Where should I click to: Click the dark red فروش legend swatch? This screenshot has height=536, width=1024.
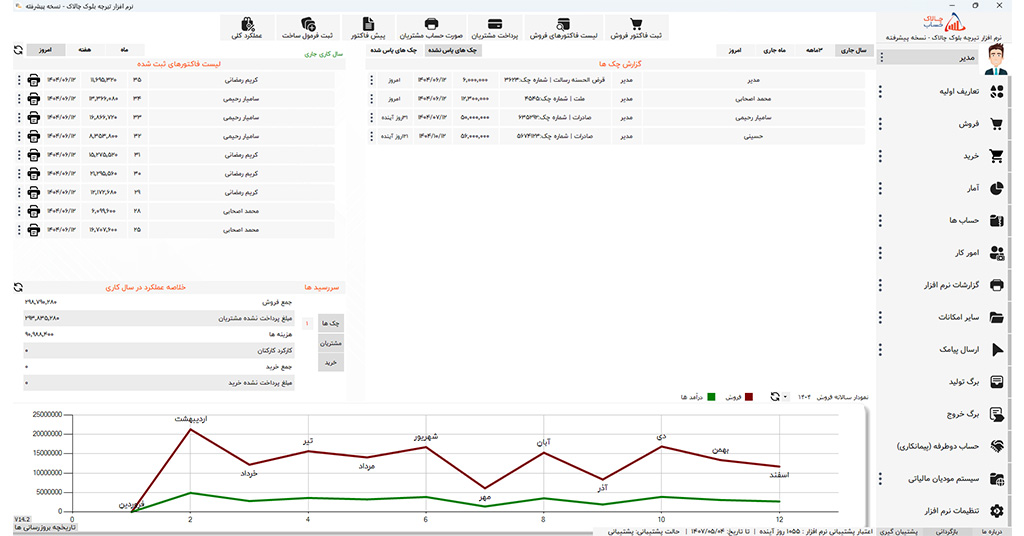pyautogui.click(x=748, y=398)
